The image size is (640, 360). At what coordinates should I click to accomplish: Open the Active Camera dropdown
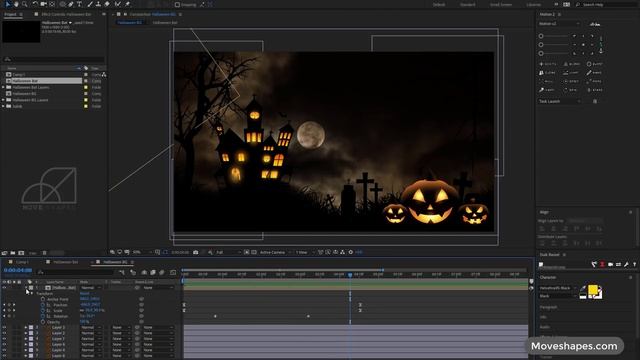click(275, 252)
